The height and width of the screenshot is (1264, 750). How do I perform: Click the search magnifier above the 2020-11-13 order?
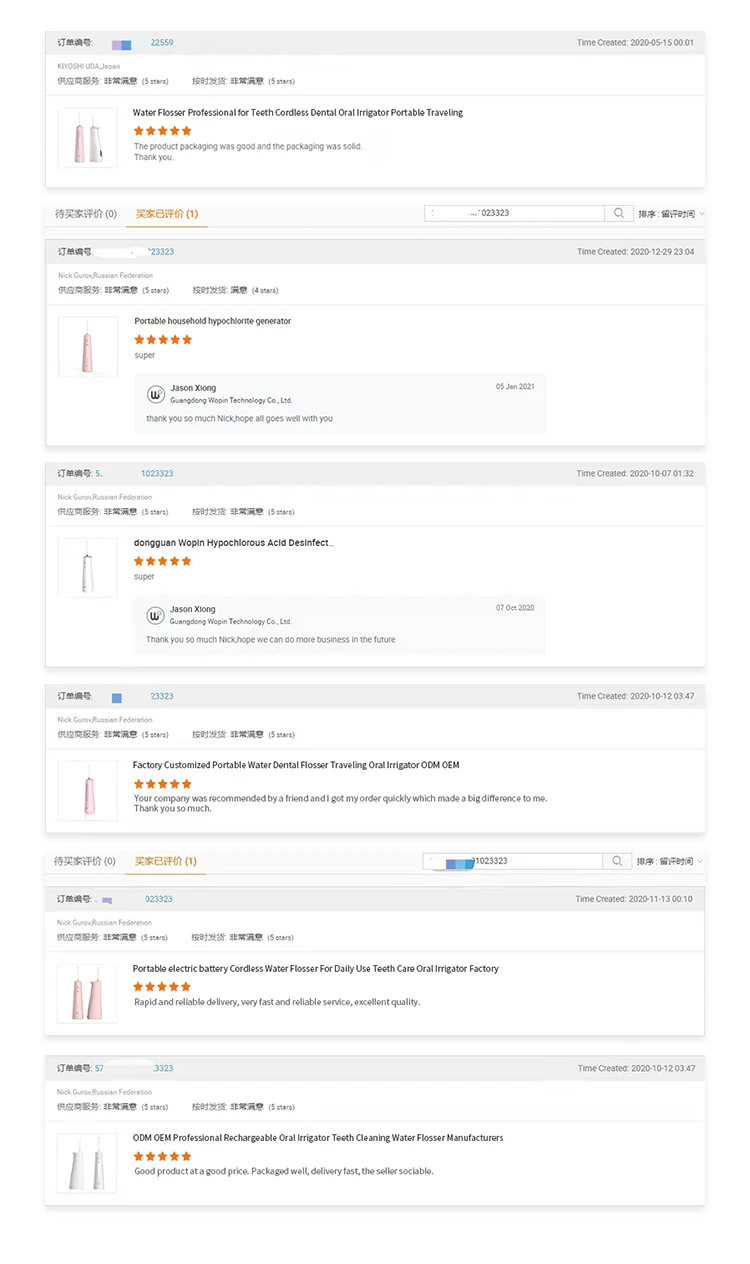(x=618, y=861)
